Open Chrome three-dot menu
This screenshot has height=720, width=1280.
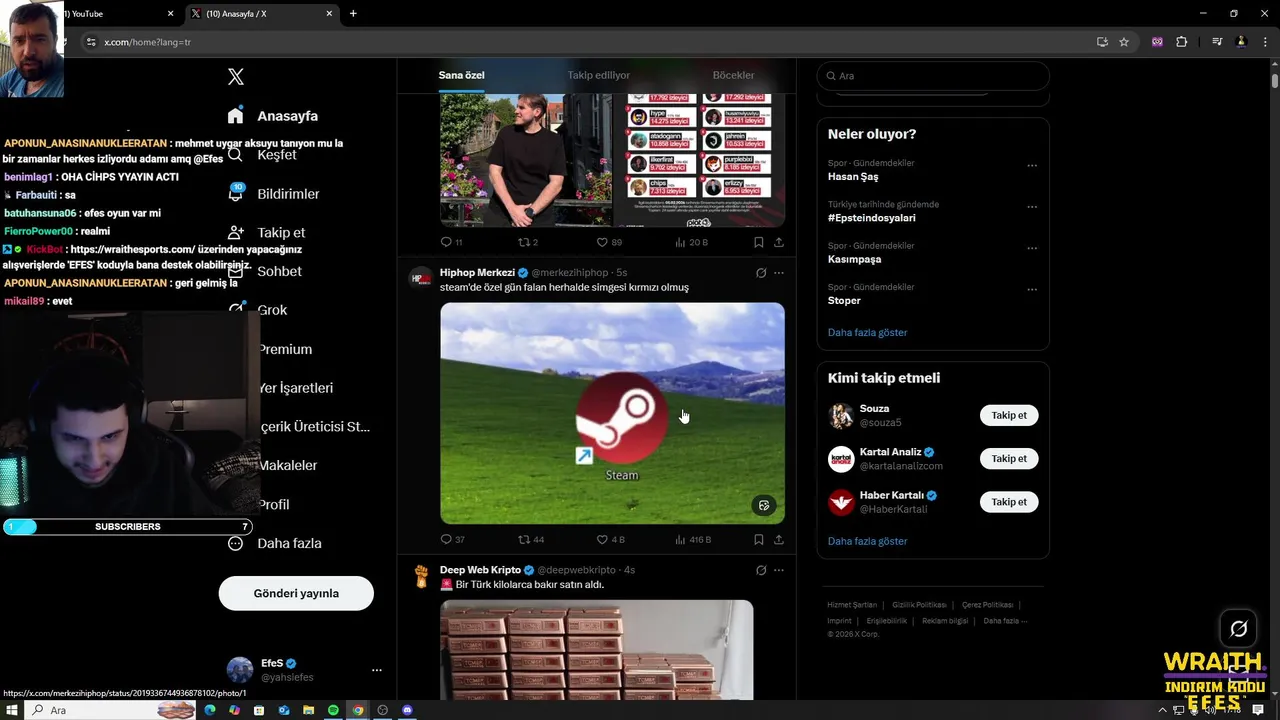click(x=1265, y=42)
